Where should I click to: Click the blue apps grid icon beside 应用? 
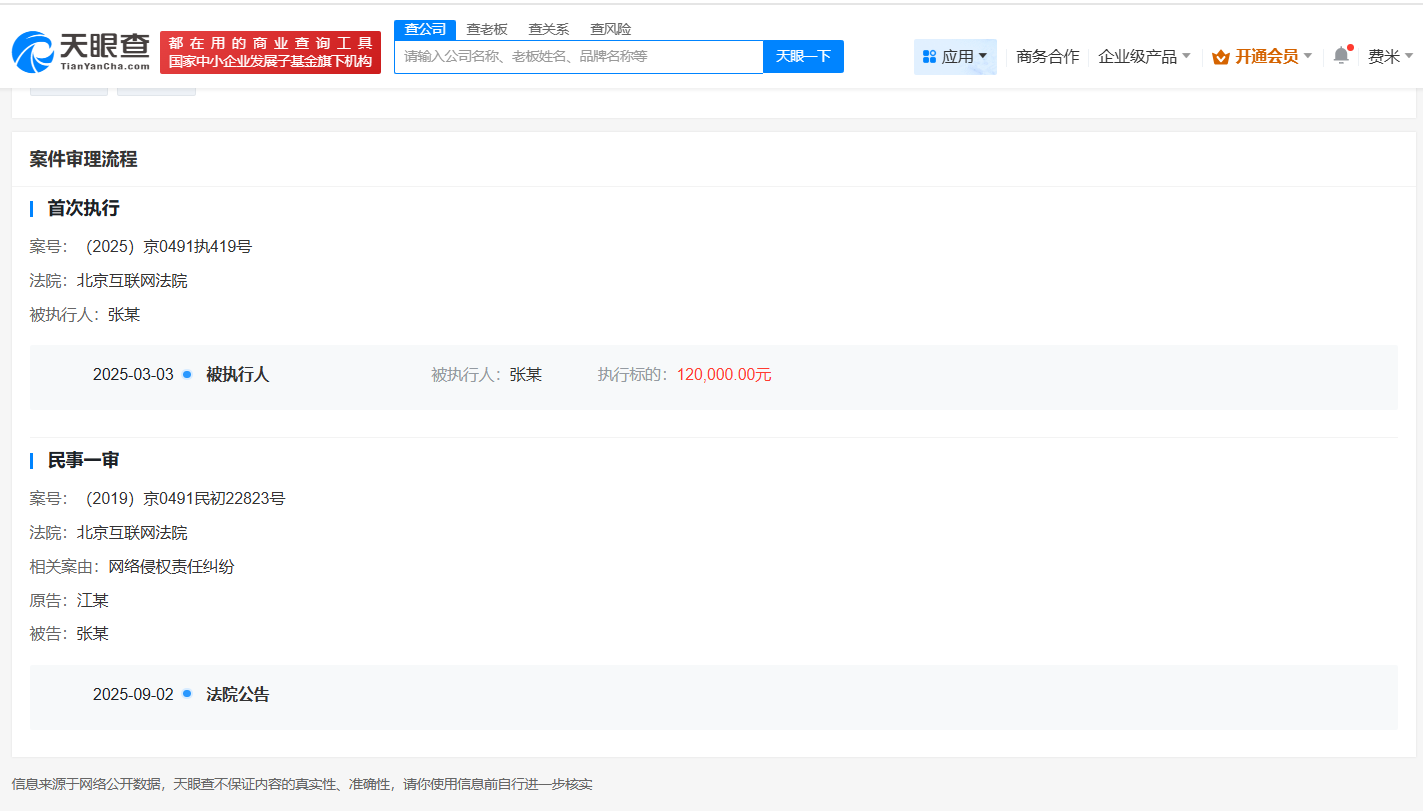(x=931, y=56)
